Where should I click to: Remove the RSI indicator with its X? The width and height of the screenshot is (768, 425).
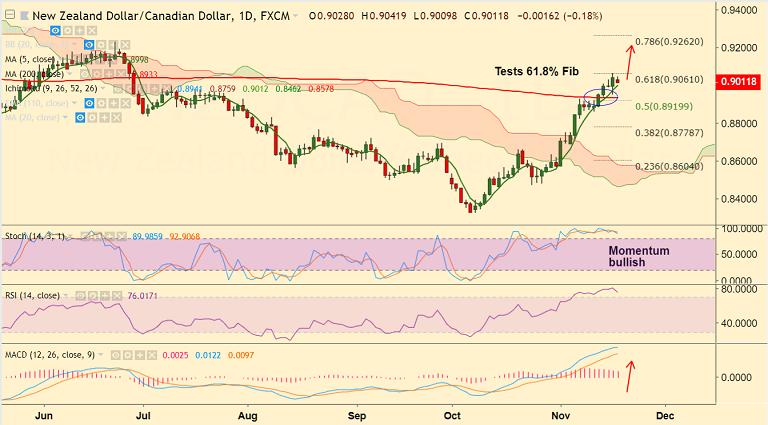click(117, 296)
